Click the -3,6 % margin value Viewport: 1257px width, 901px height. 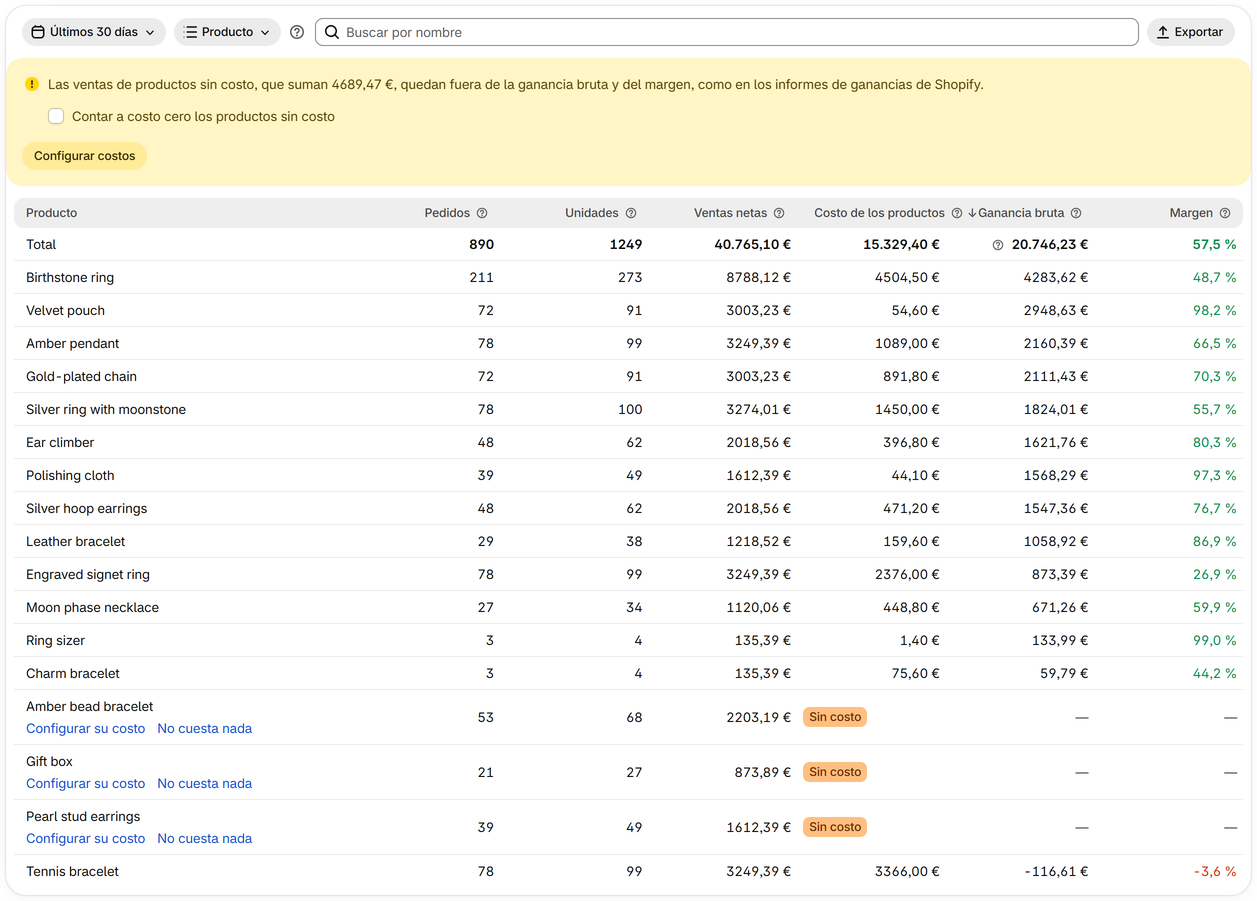point(1215,872)
